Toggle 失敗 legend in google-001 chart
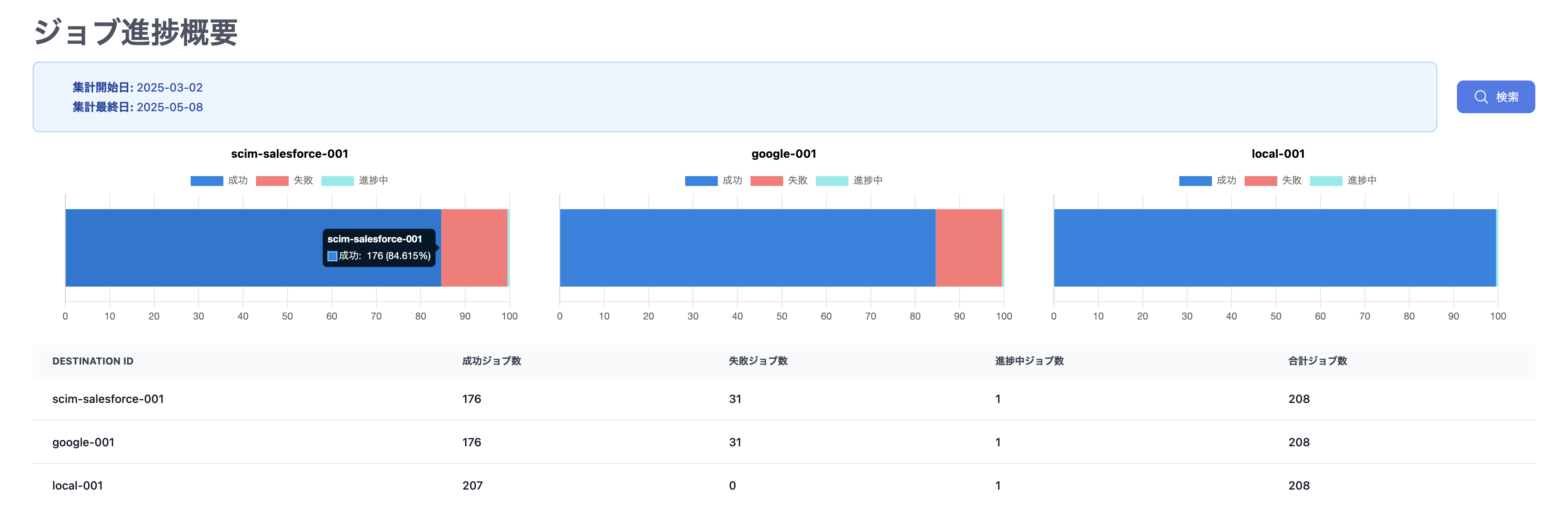1568x510 pixels. (x=779, y=180)
